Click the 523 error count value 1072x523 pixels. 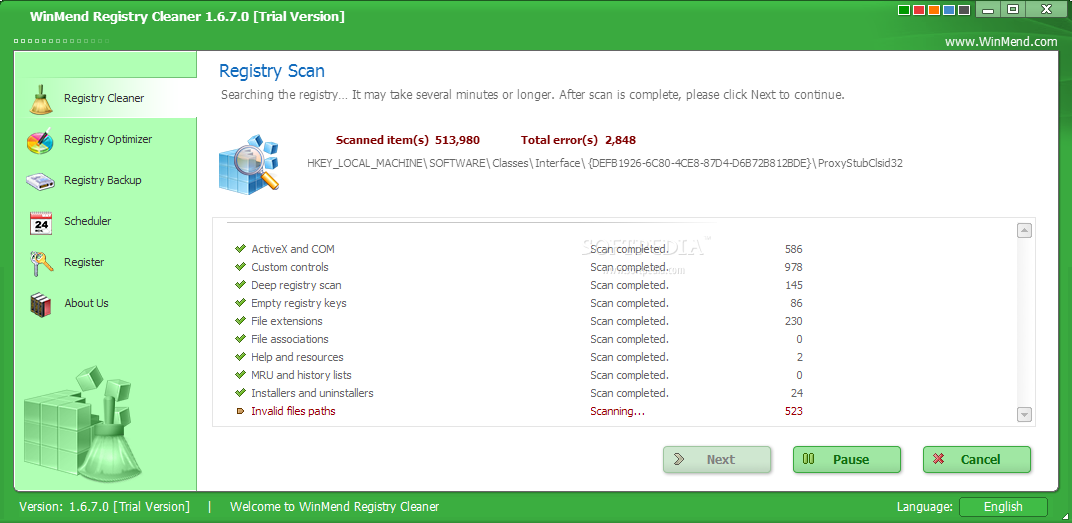pyautogui.click(x=794, y=411)
